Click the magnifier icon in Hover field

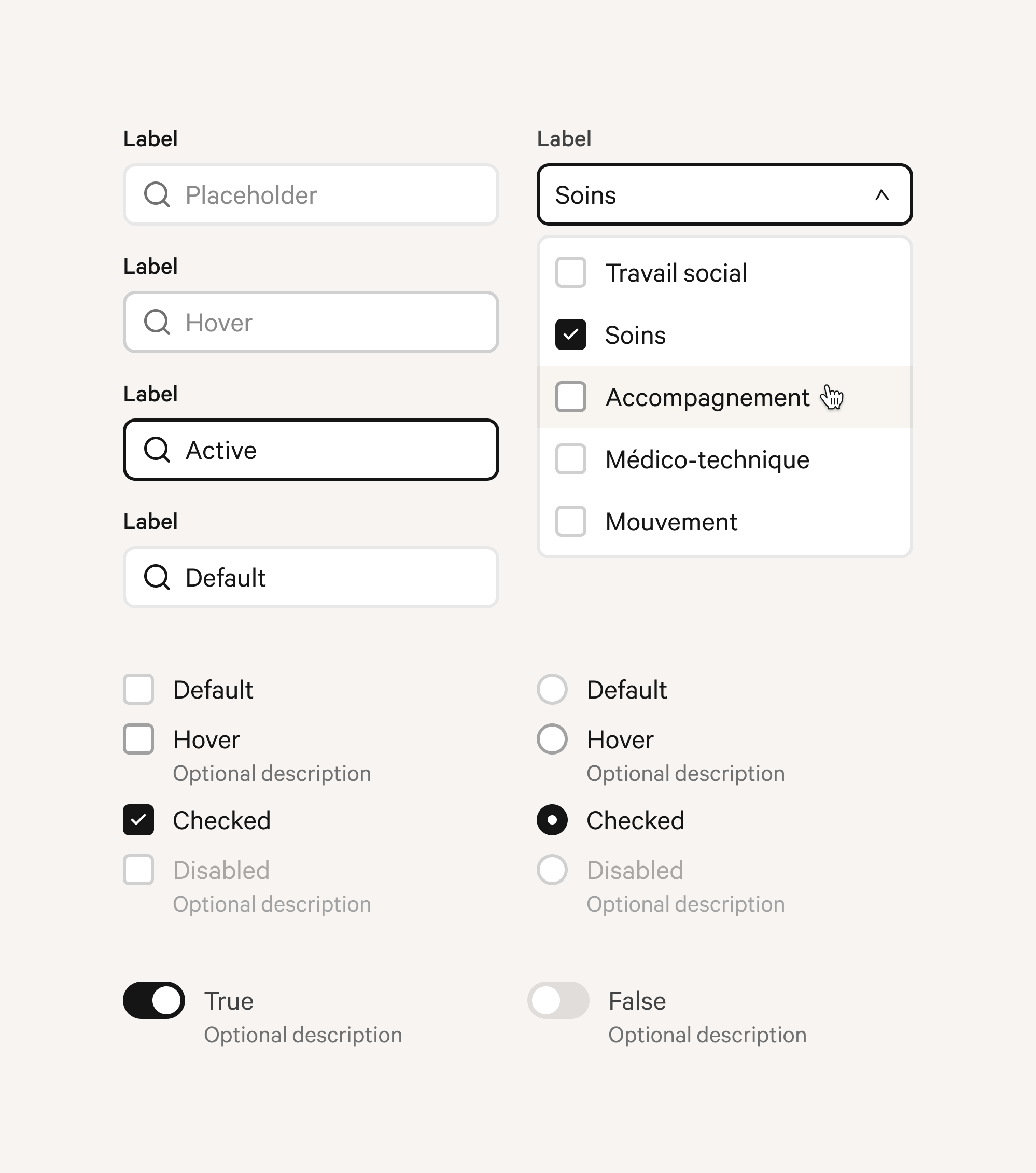[x=157, y=322]
